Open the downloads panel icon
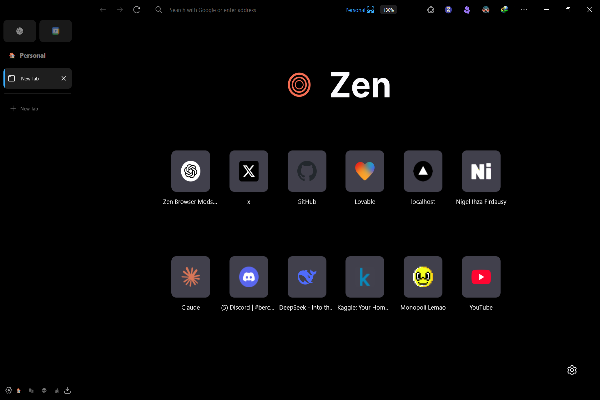Viewport: 600px width, 400px height. click(68, 390)
